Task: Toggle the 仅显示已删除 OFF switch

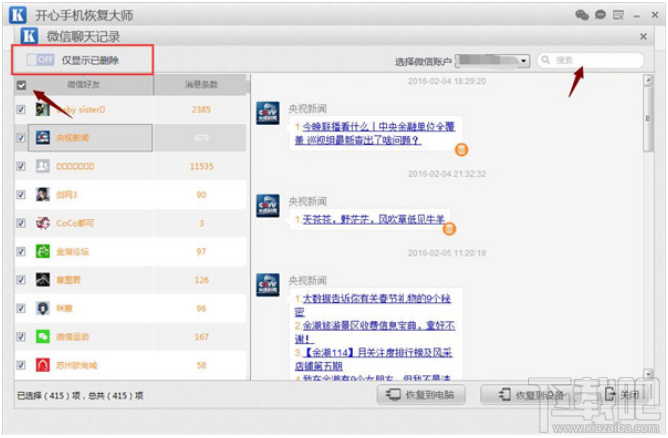Action: click(40, 60)
